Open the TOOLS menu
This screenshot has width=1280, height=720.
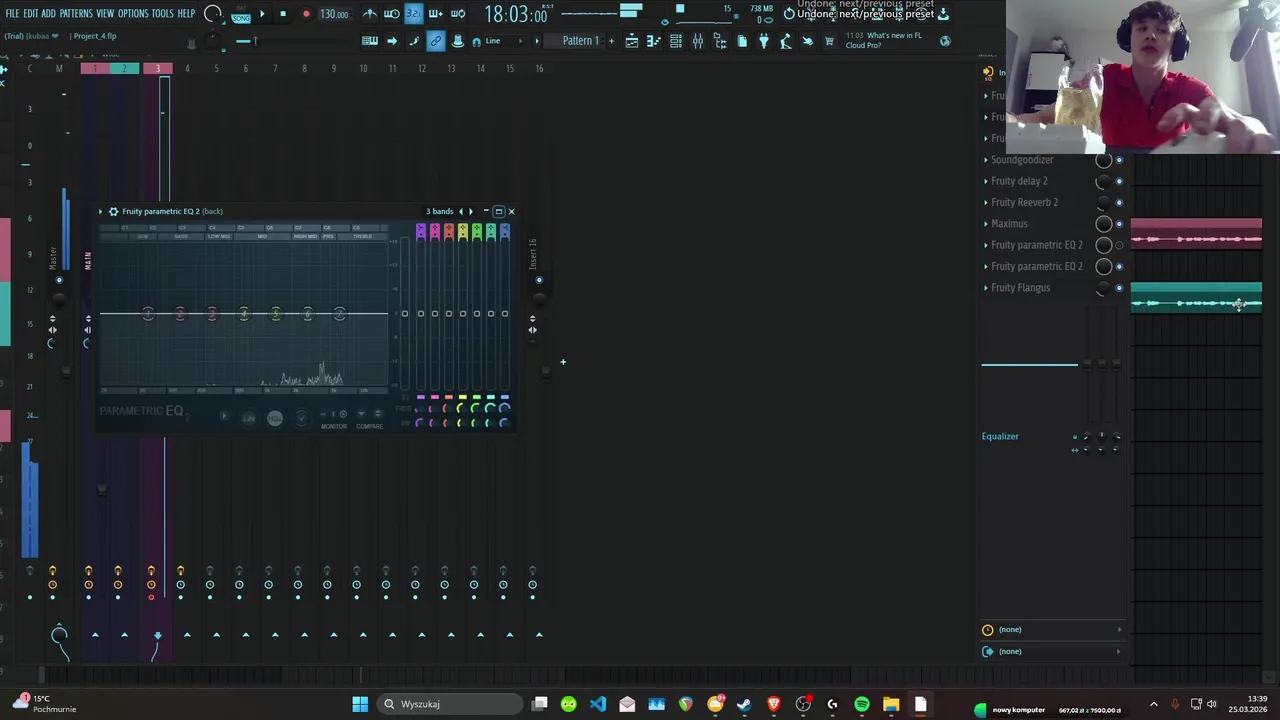click(163, 14)
